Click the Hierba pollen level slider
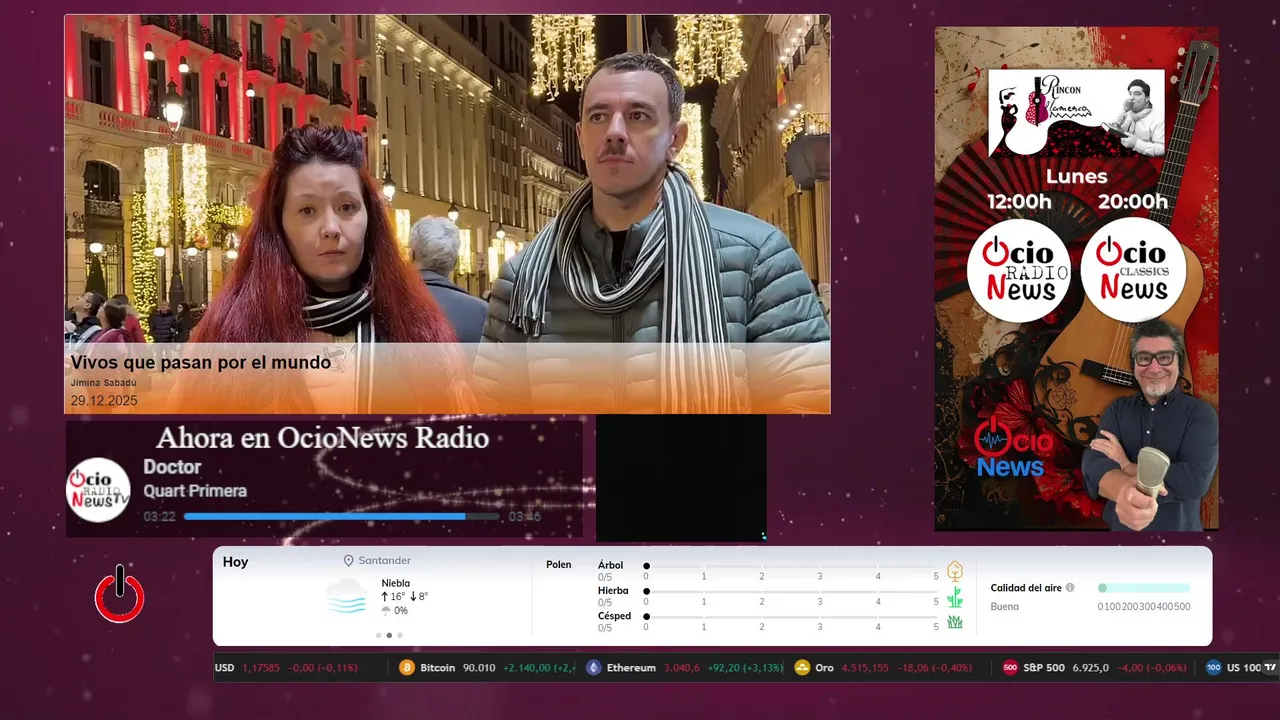 click(x=791, y=592)
